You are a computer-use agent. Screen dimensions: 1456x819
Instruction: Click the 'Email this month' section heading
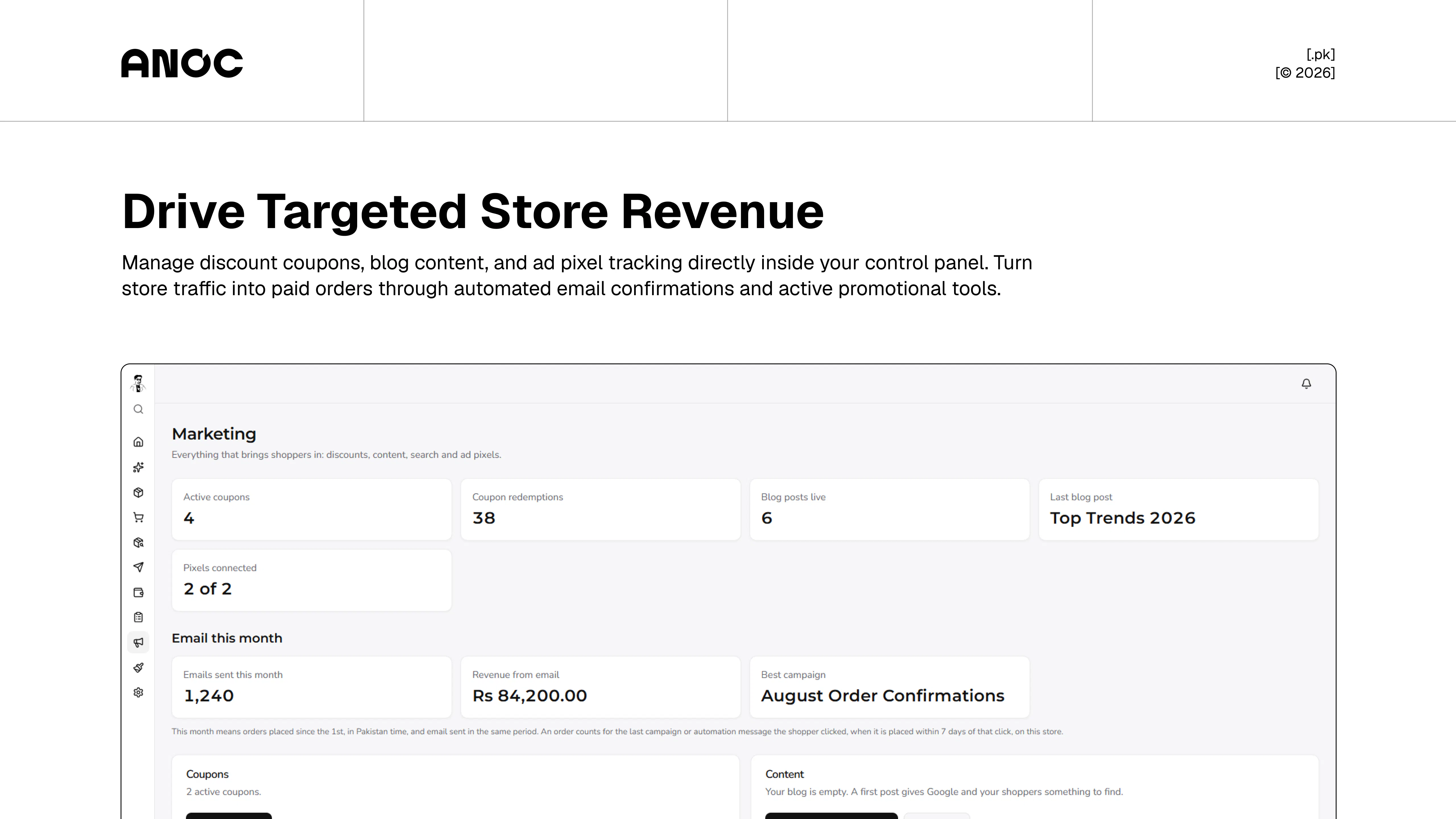pos(227,638)
